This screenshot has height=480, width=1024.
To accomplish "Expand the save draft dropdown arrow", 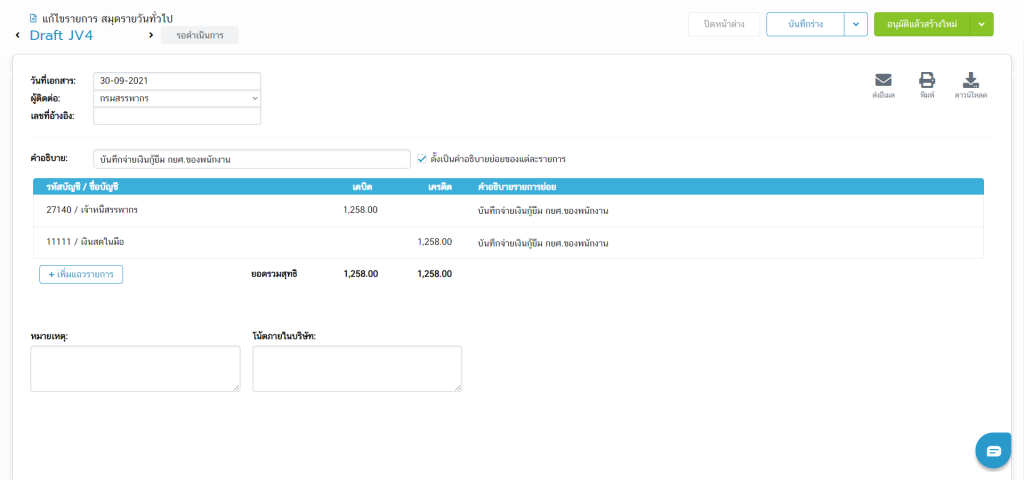I will point(856,24).
